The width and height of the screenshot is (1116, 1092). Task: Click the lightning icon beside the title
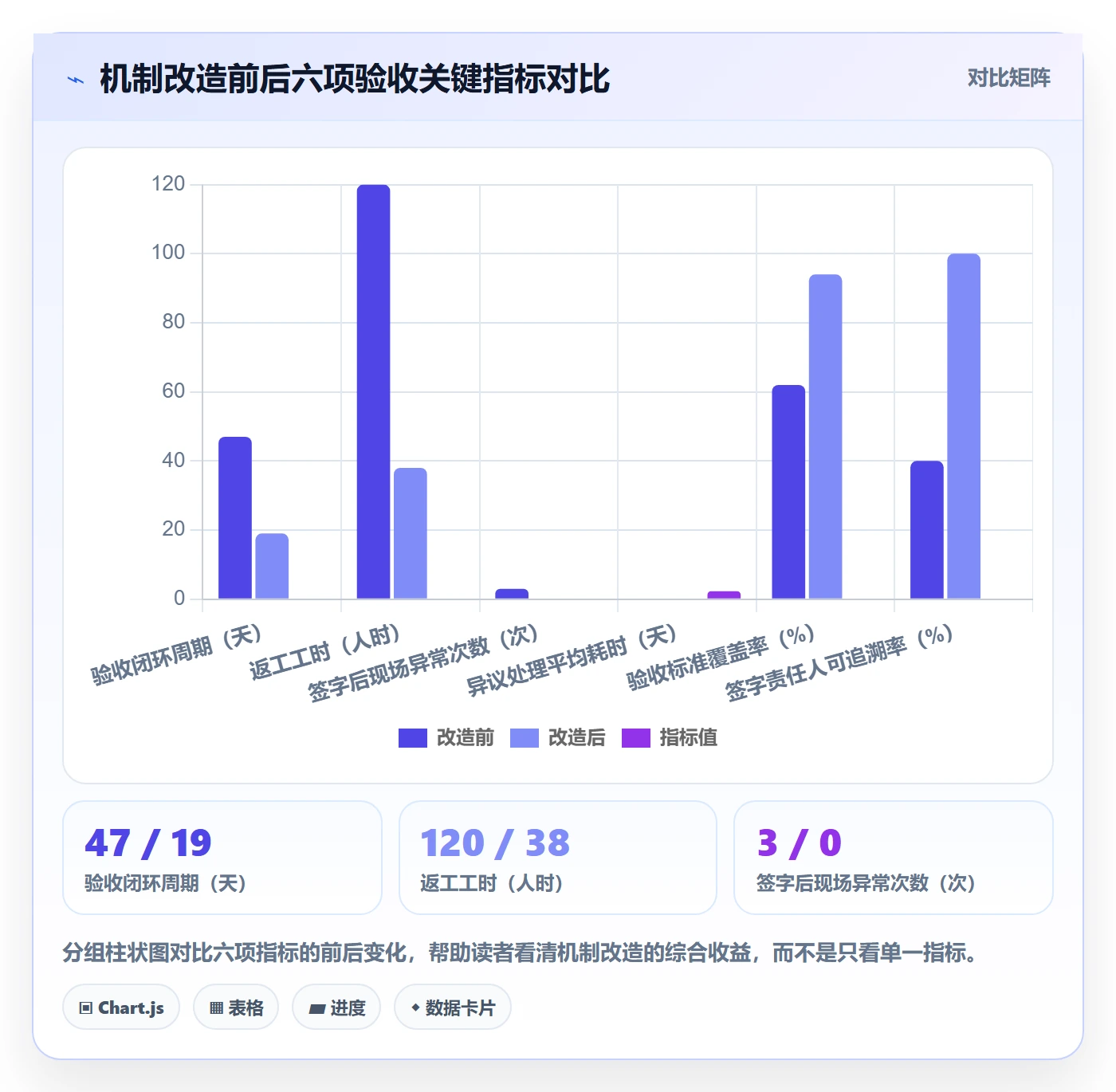tap(76, 80)
